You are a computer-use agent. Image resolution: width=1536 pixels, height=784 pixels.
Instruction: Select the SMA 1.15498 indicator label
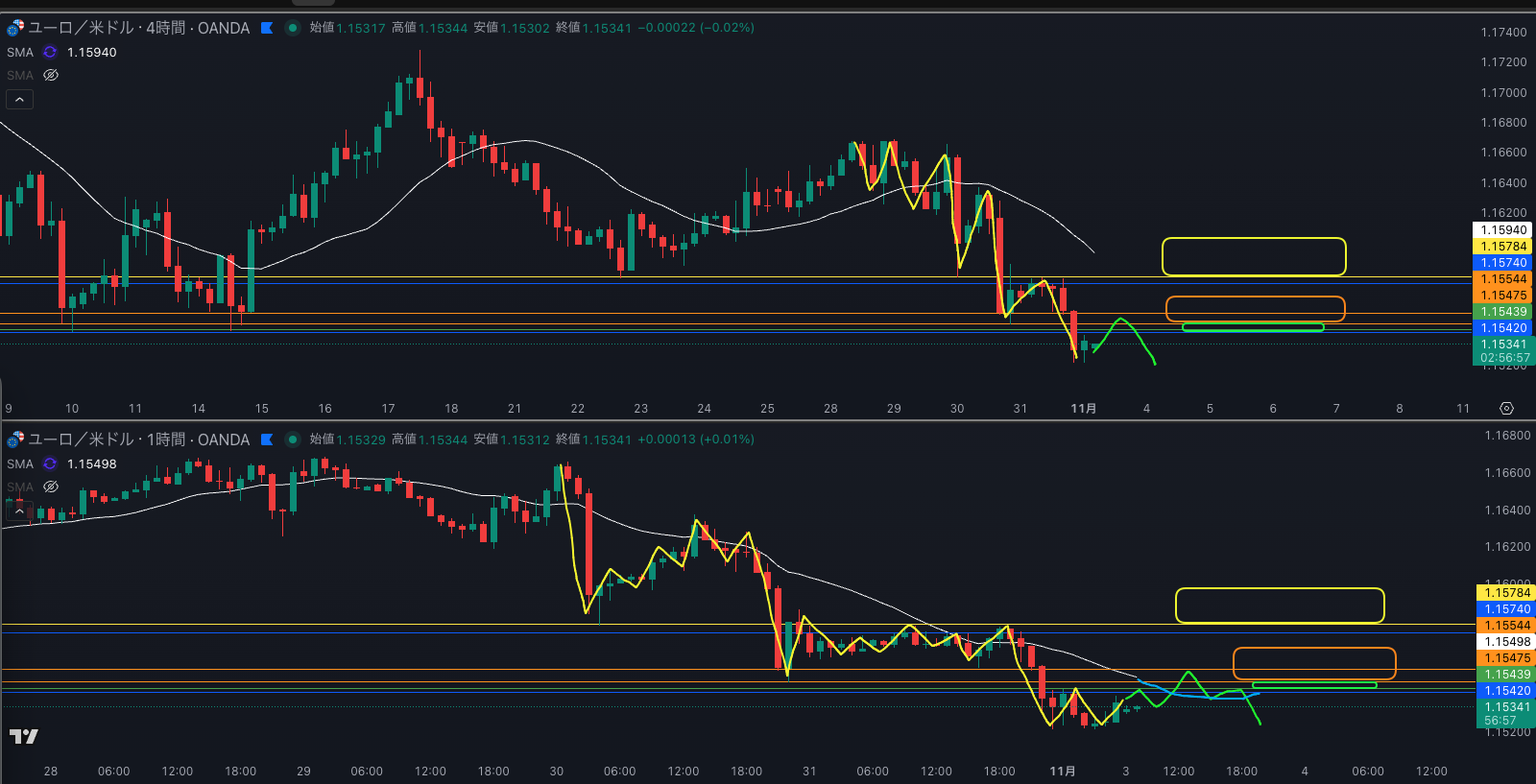[x=20, y=463]
